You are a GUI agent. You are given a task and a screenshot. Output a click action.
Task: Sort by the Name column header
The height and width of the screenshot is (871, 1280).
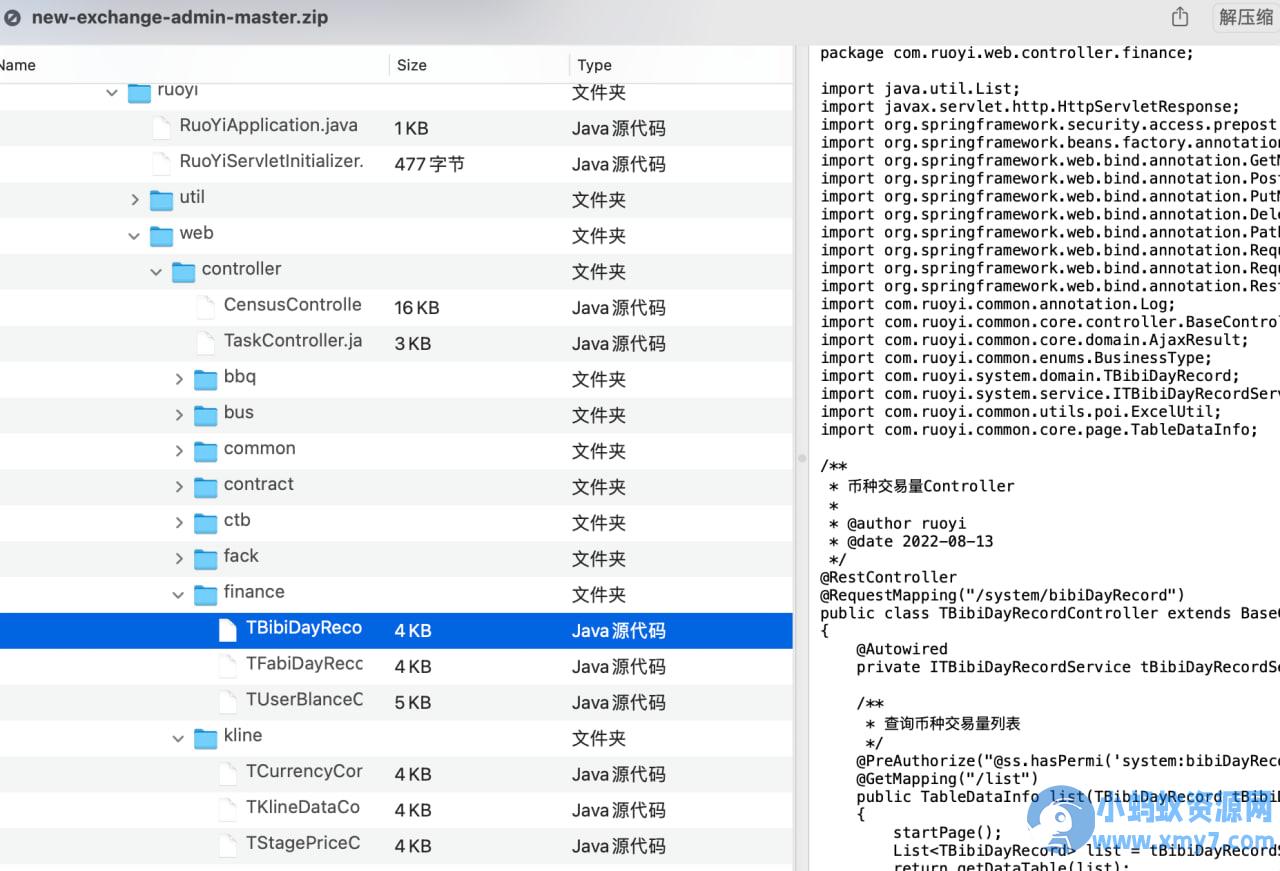pos(17,65)
